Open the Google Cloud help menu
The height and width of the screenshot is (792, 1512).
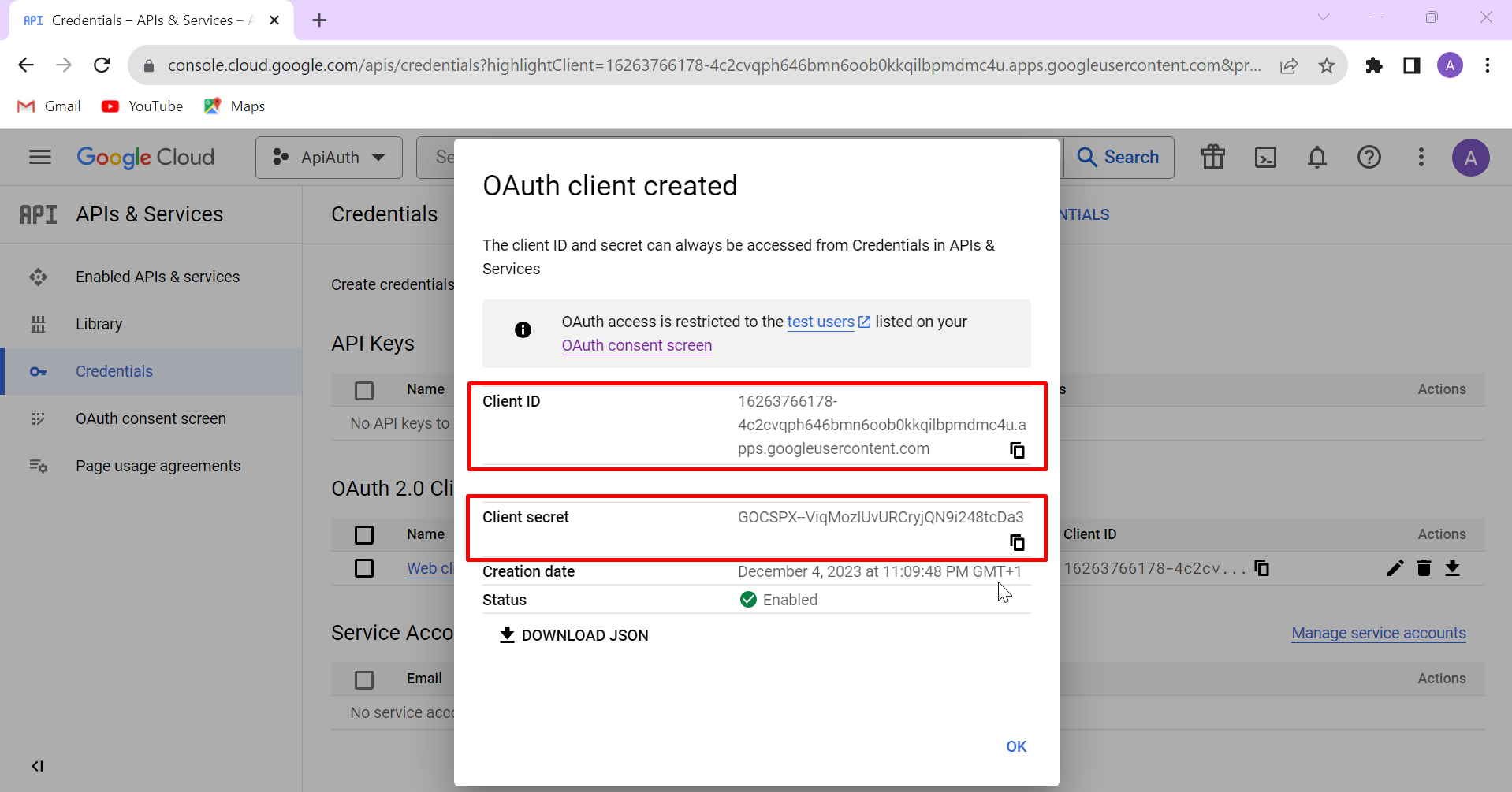point(1369,157)
